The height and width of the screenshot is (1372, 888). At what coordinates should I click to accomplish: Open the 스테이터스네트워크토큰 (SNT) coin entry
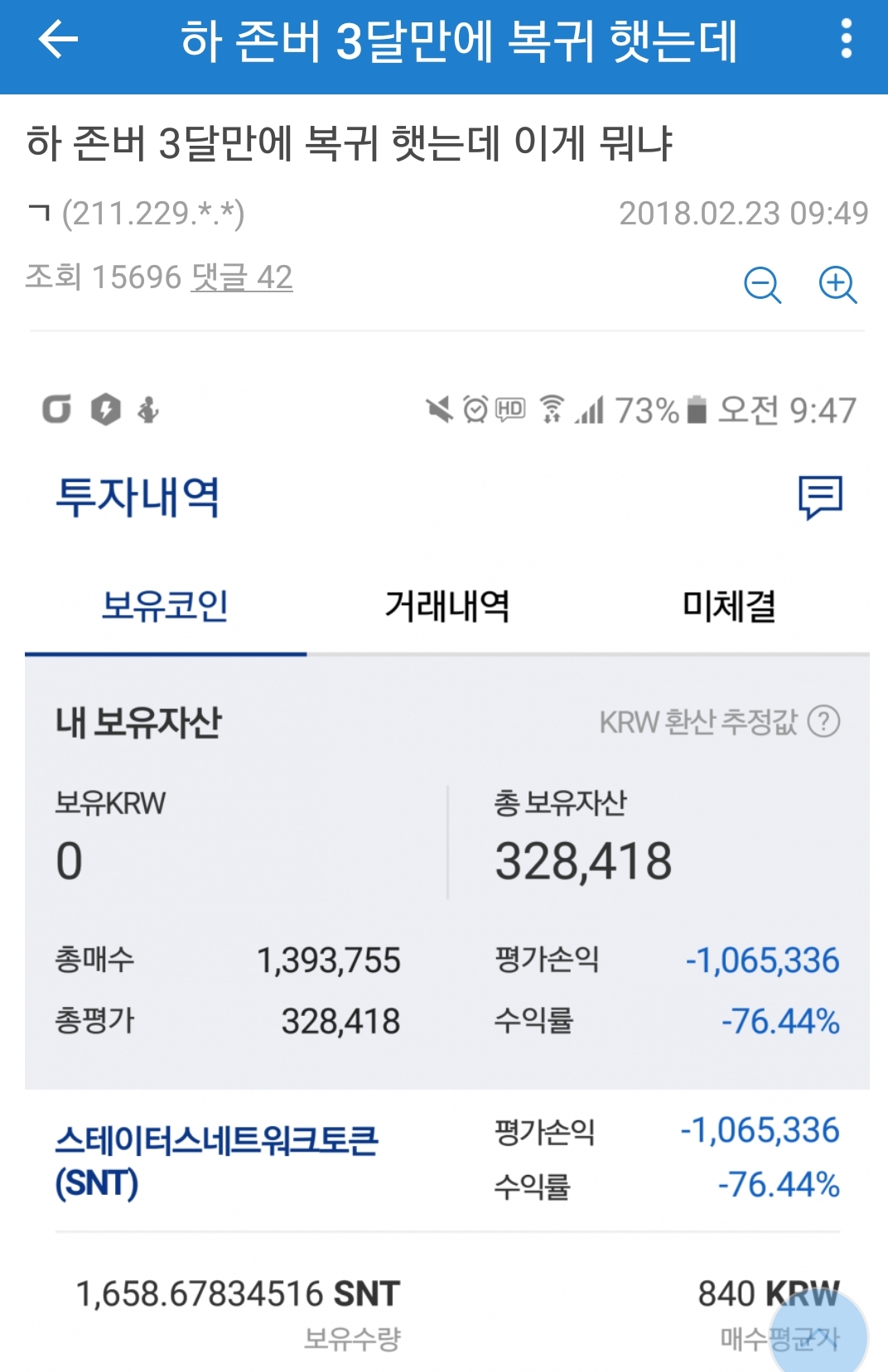point(216,1161)
